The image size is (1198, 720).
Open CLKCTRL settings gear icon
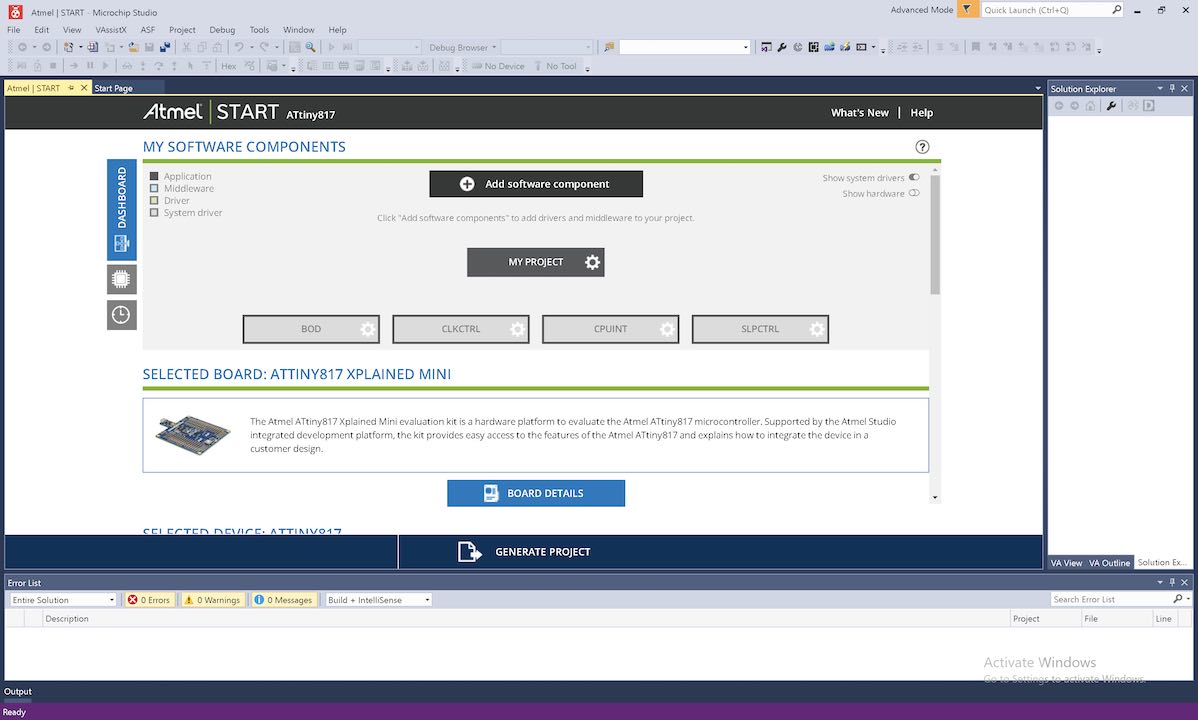(517, 329)
